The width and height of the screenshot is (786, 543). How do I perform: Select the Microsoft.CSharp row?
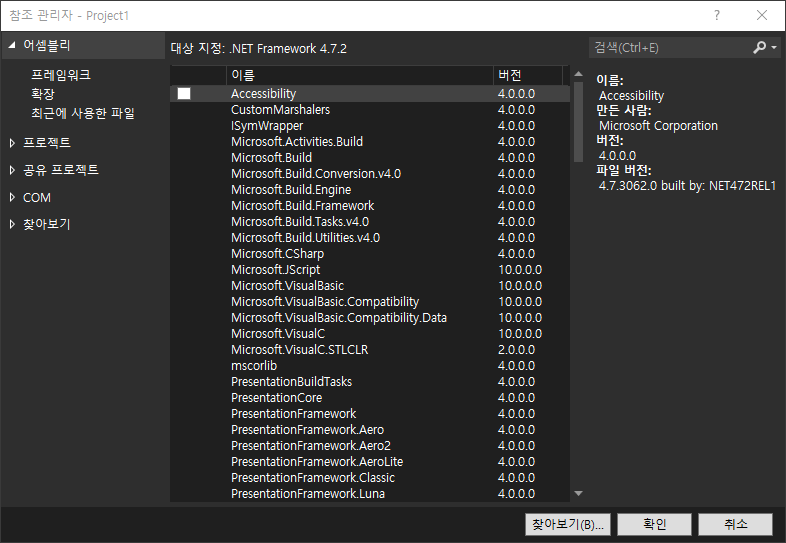point(370,254)
